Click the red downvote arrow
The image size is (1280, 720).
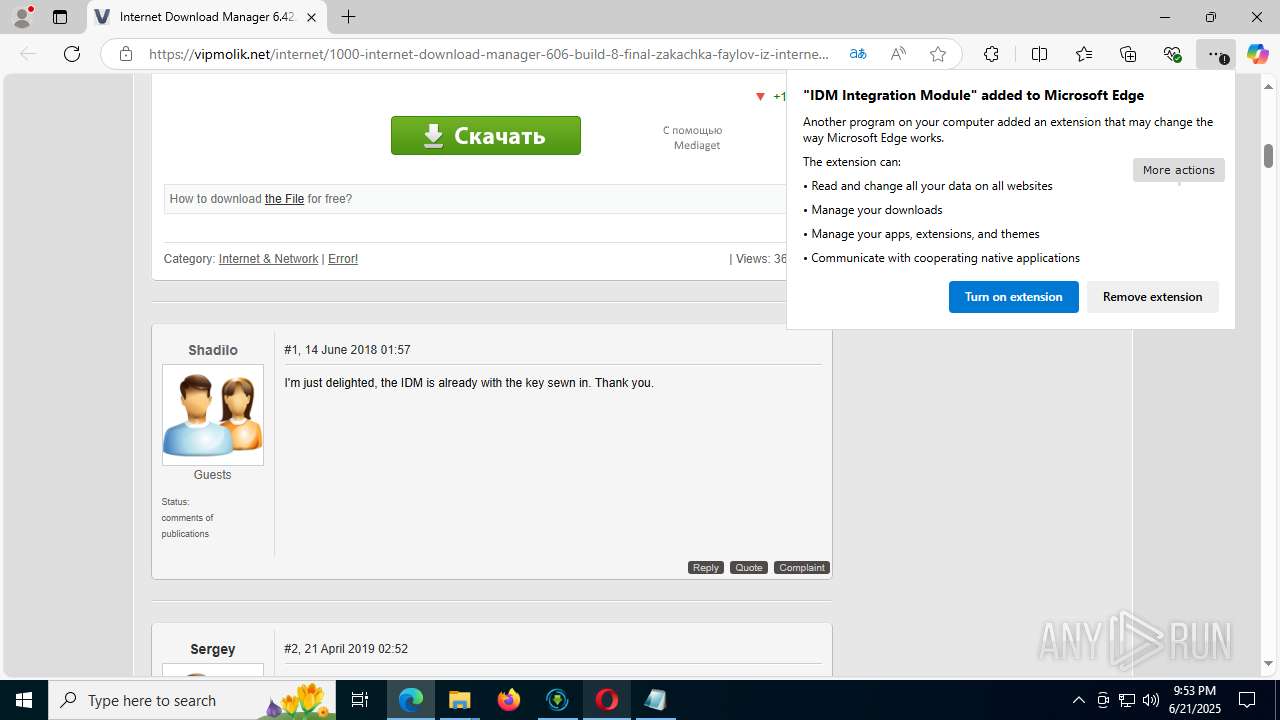click(x=760, y=97)
